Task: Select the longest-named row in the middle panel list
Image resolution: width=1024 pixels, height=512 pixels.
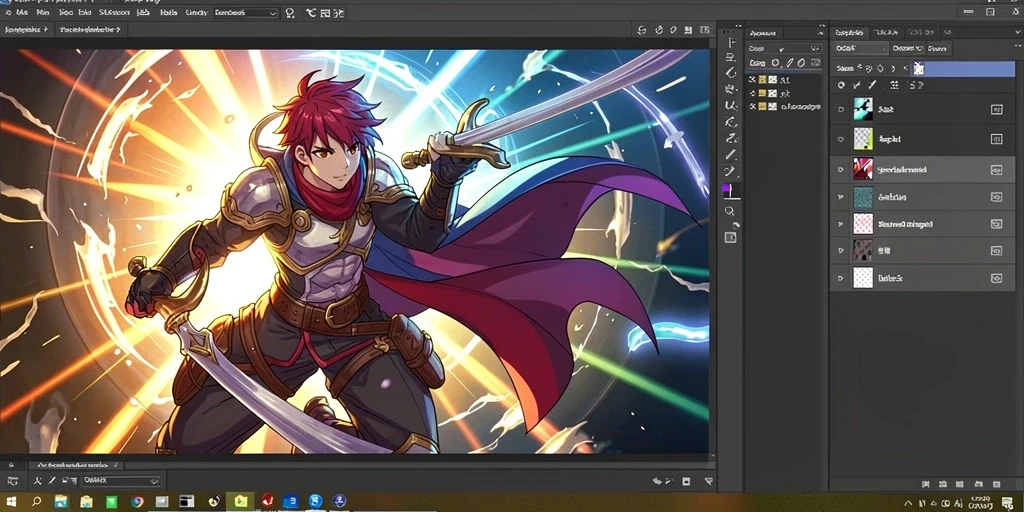Action: 786,106
